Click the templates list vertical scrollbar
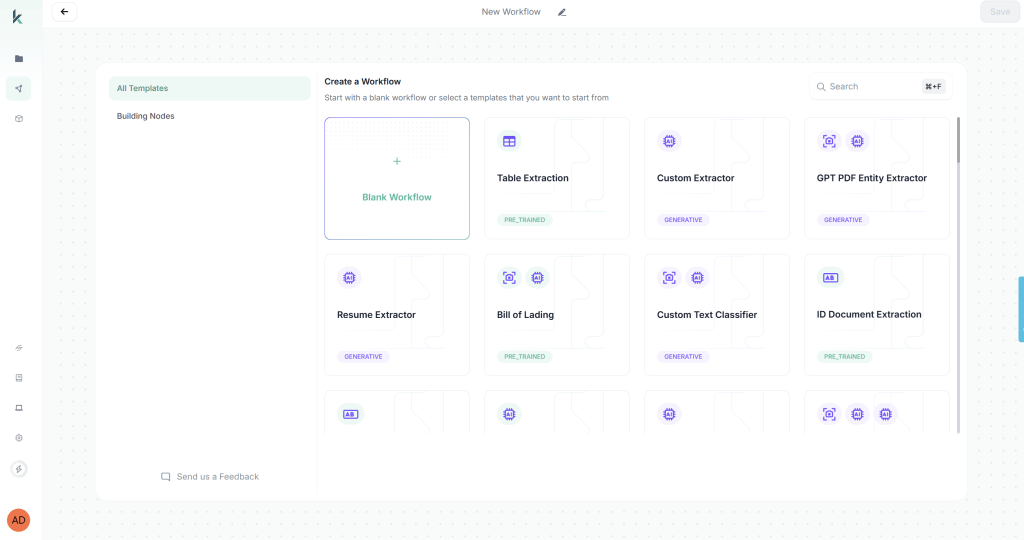This screenshot has height=540, width=1024. [958, 140]
